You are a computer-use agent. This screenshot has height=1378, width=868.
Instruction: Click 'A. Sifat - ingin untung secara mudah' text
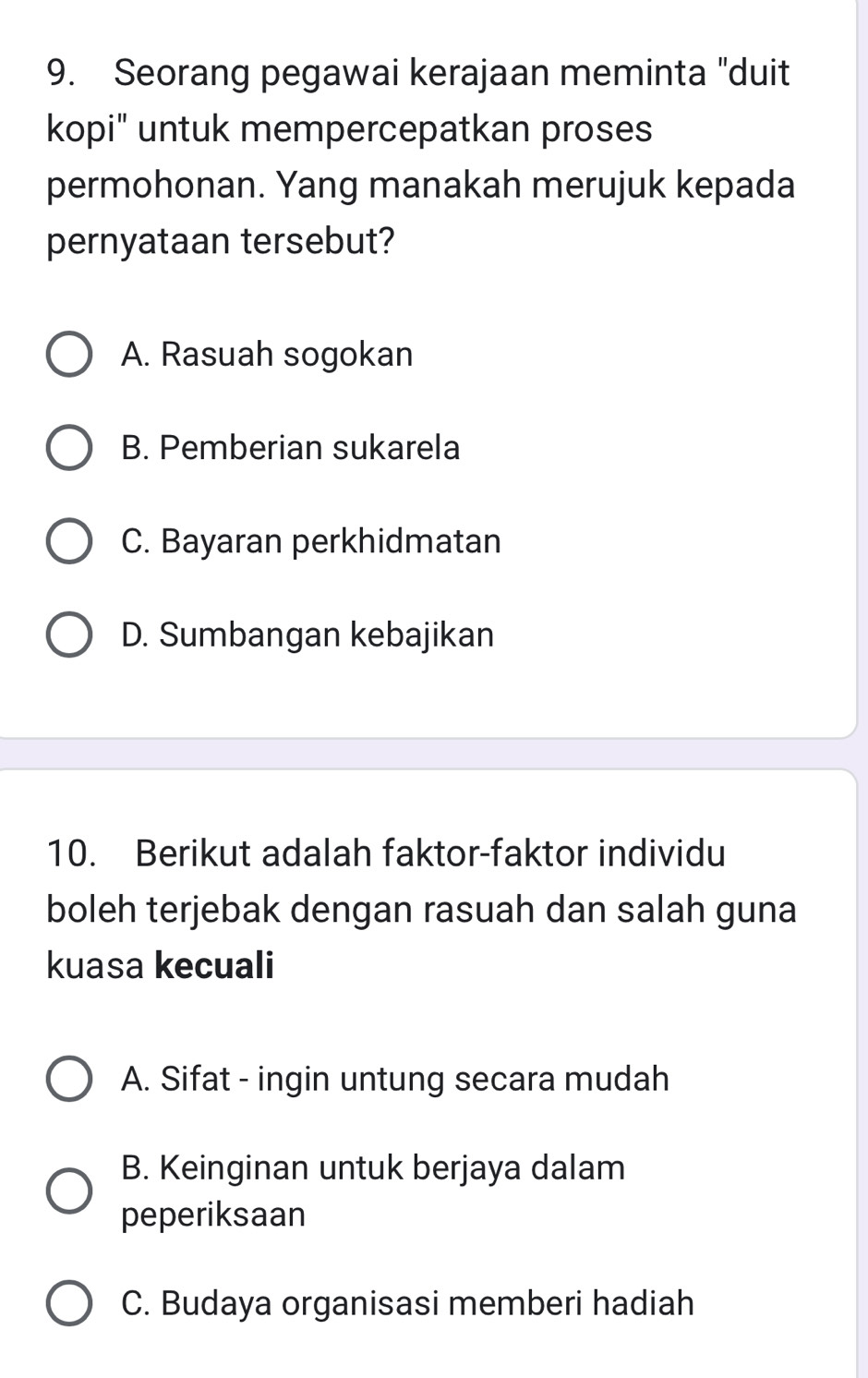point(394,1079)
